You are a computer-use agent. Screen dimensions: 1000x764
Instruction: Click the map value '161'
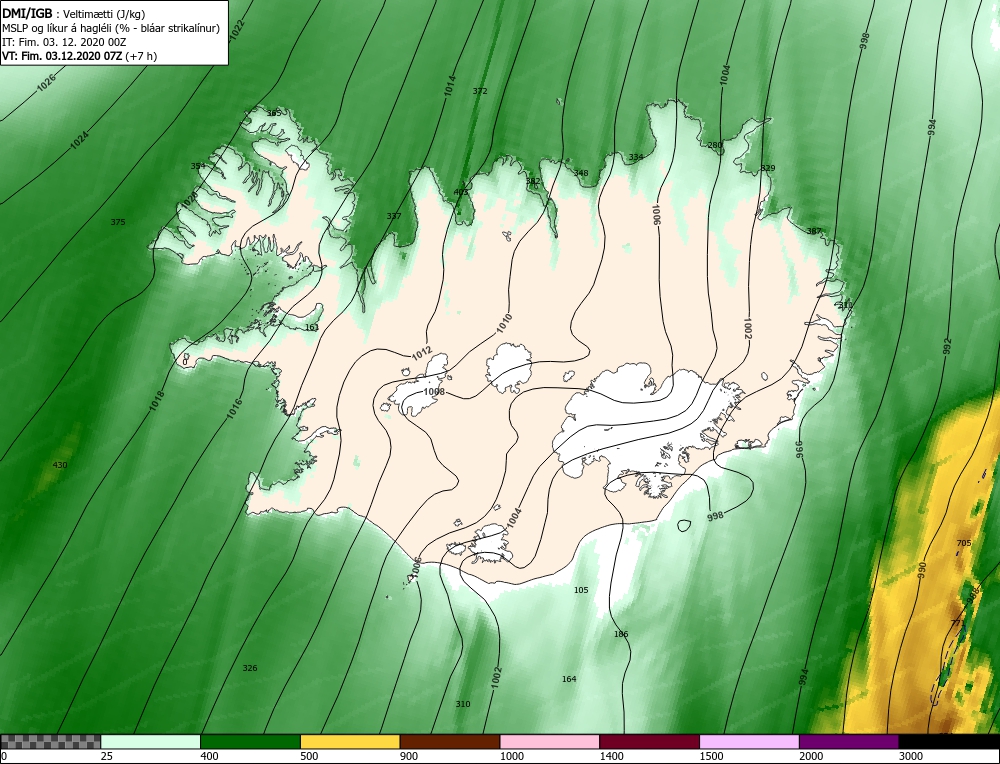[312, 328]
